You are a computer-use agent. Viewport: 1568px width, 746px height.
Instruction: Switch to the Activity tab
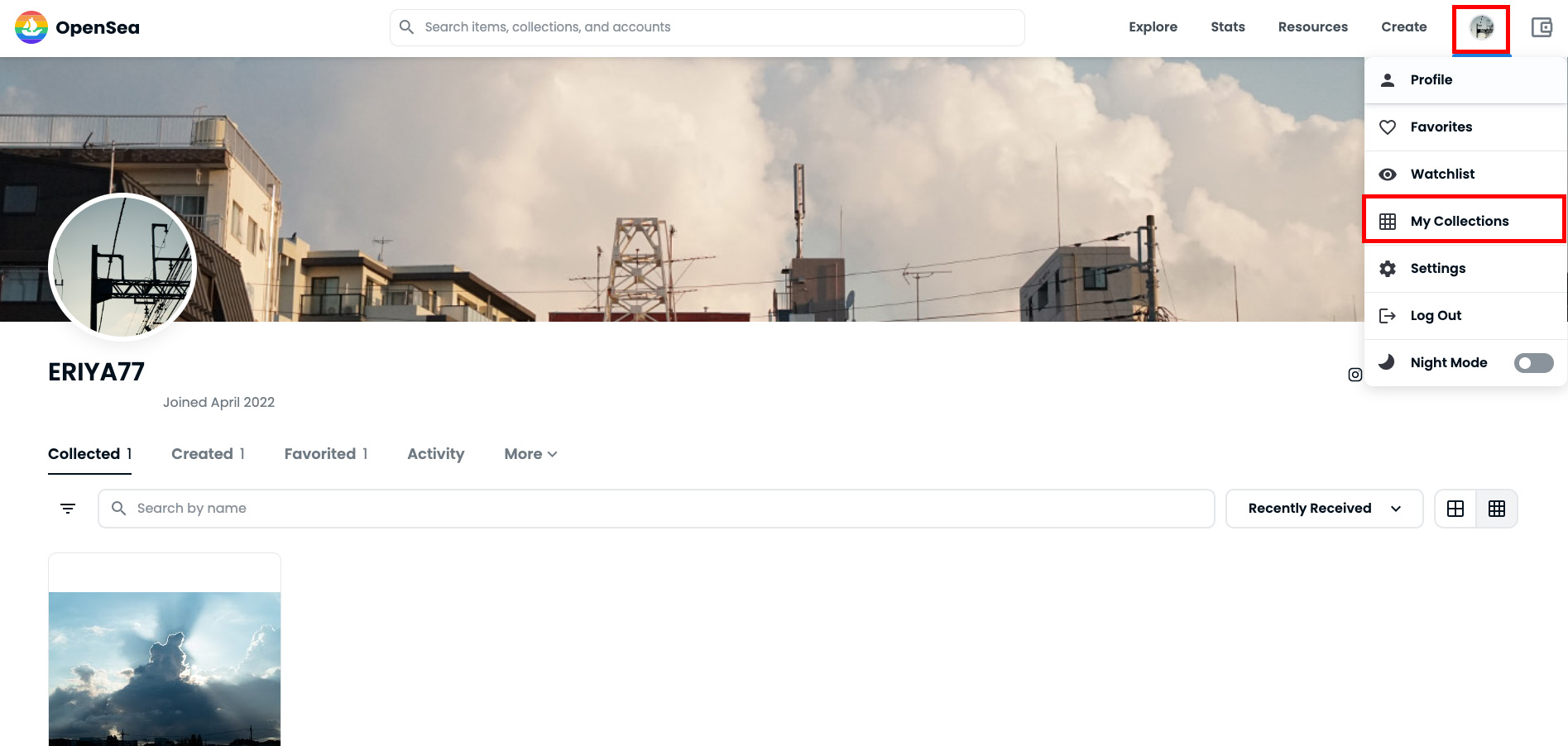(x=436, y=454)
